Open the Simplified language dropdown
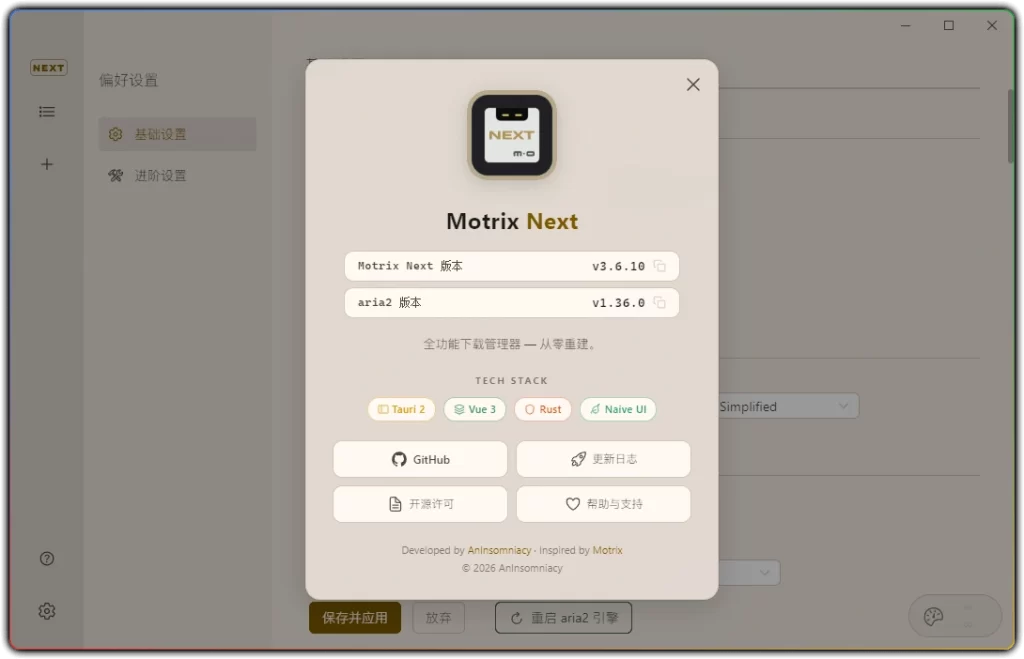The width and height of the screenshot is (1024, 659). [x=788, y=406]
